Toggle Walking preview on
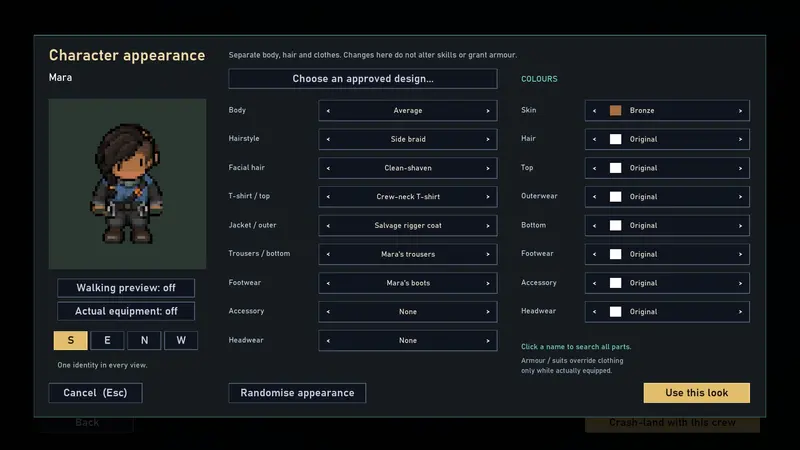This screenshot has height=450, width=800. 126,288
